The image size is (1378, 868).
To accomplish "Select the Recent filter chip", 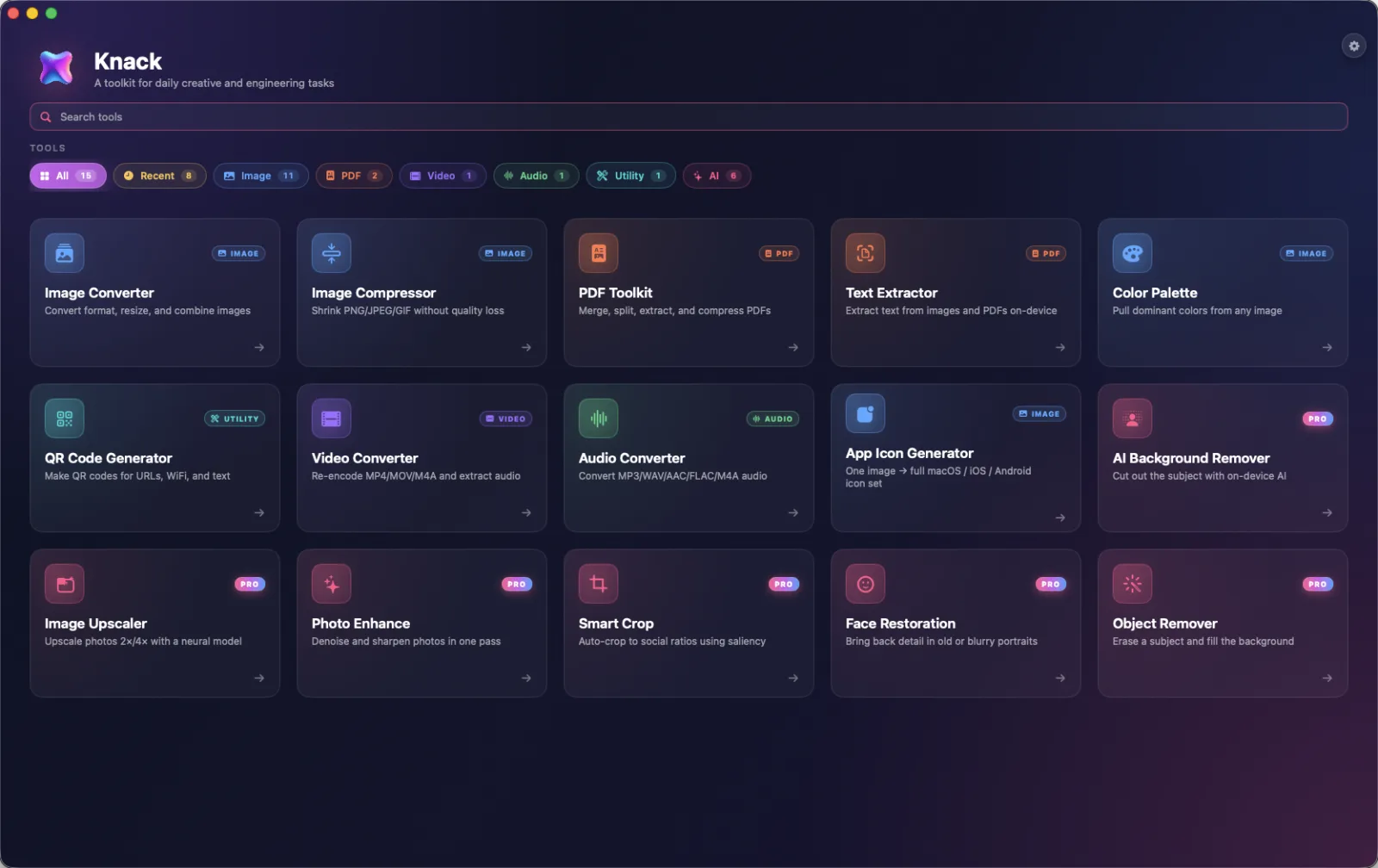I will 159,176.
